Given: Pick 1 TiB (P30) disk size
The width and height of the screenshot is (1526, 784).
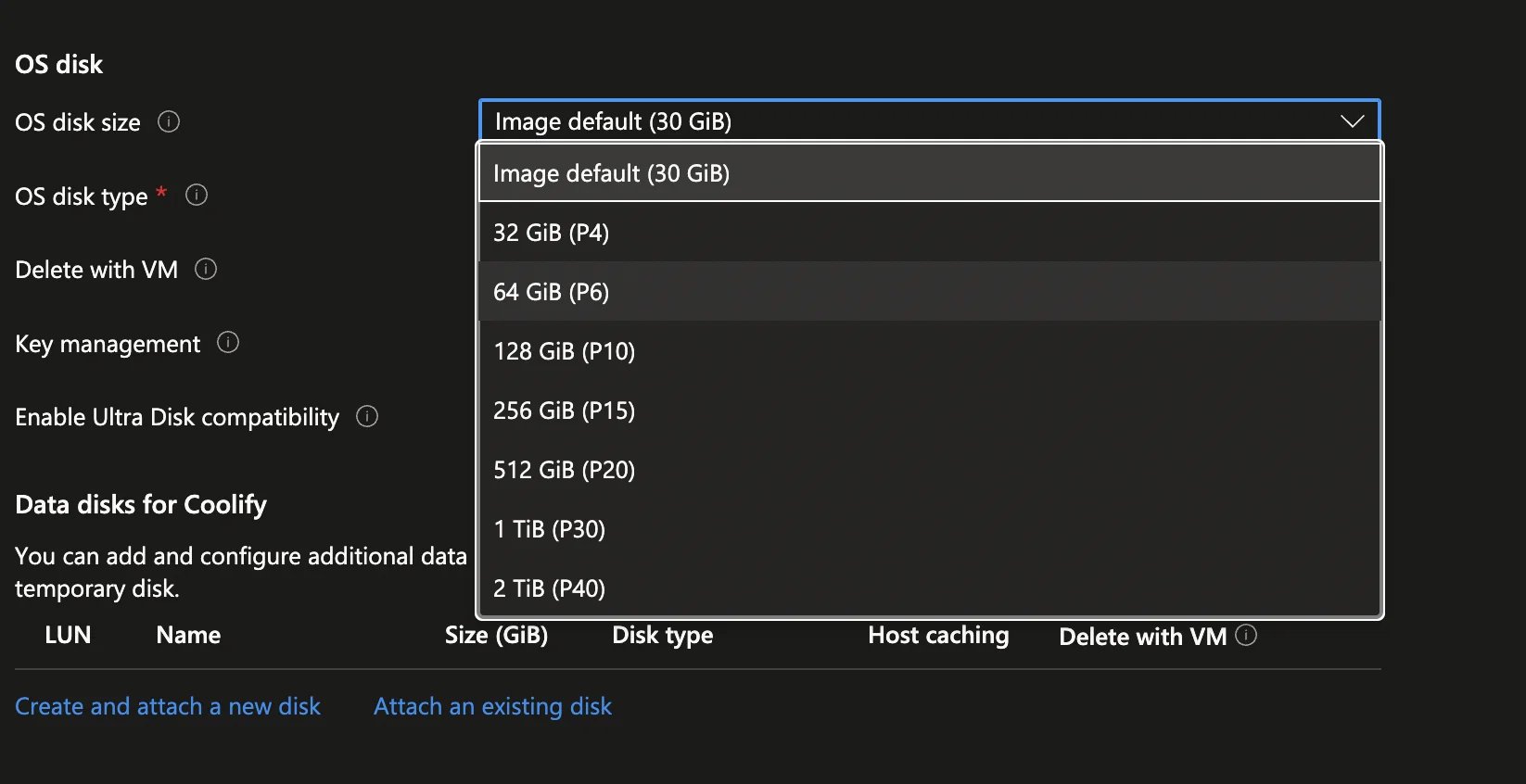Looking at the screenshot, I should point(929,529).
